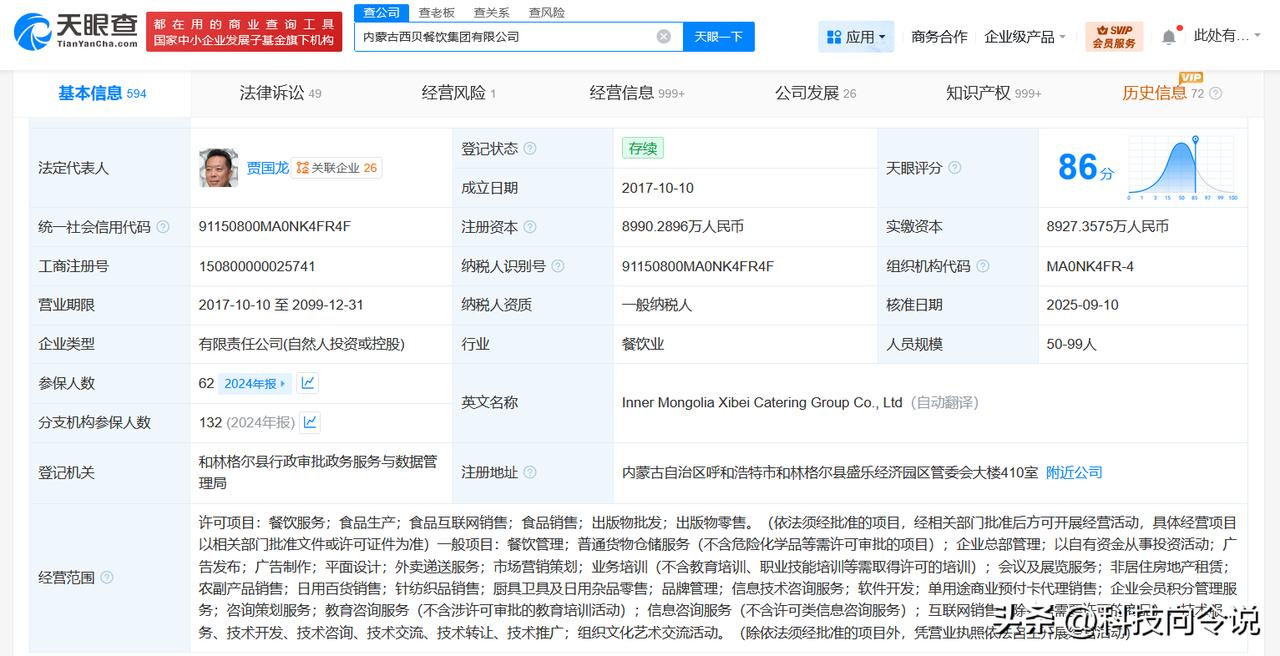View the 天眼评分 distribution chart

[1183, 168]
